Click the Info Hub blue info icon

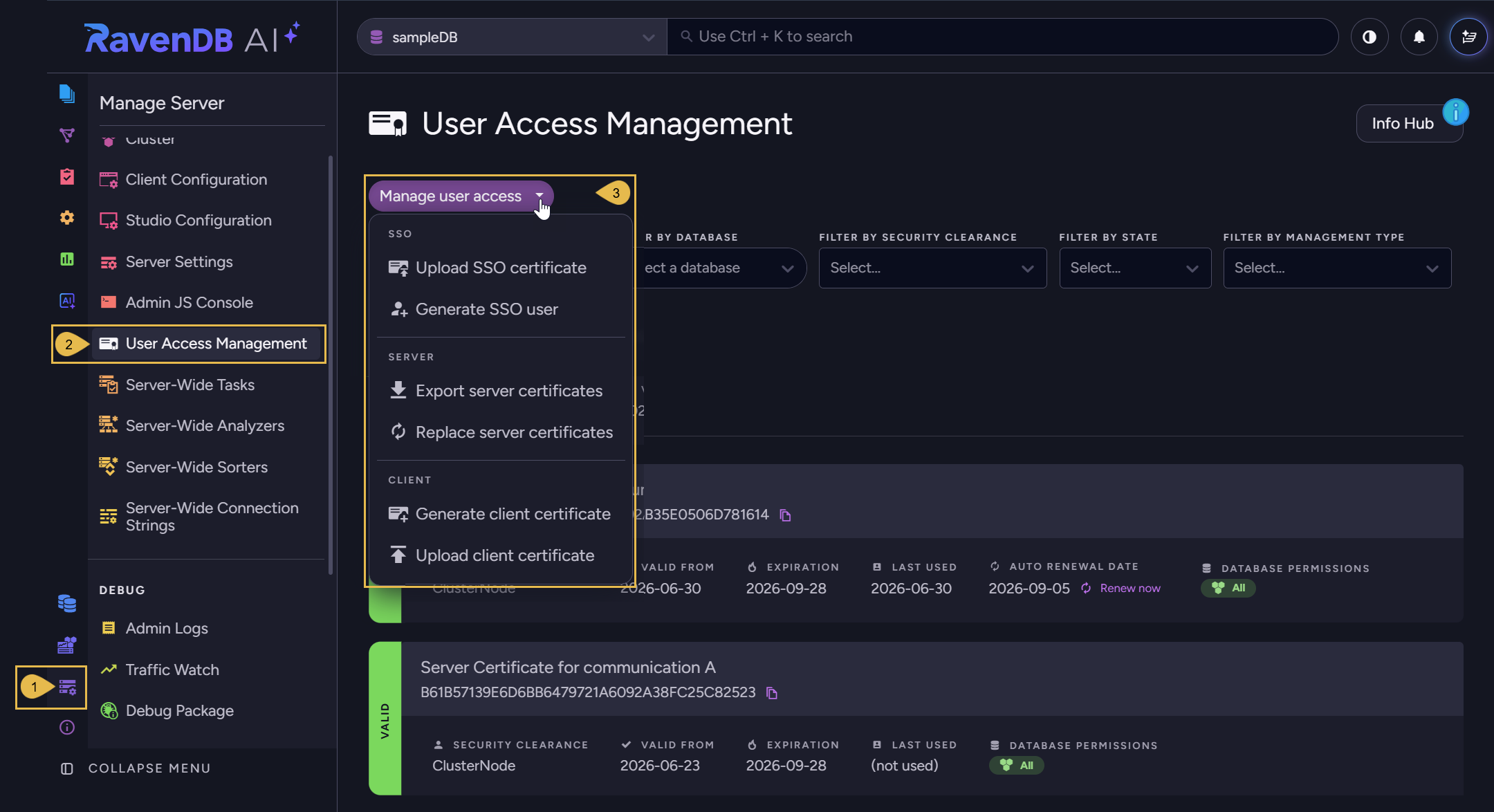pos(1456,112)
